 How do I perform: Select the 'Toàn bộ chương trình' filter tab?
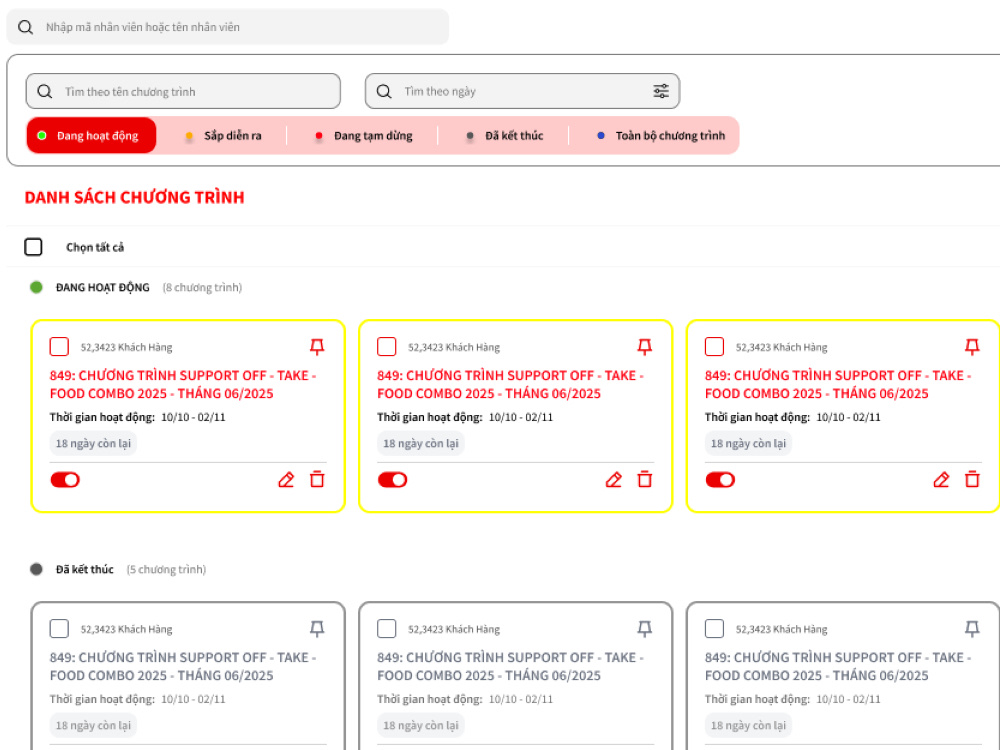click(x=661, y=135)
